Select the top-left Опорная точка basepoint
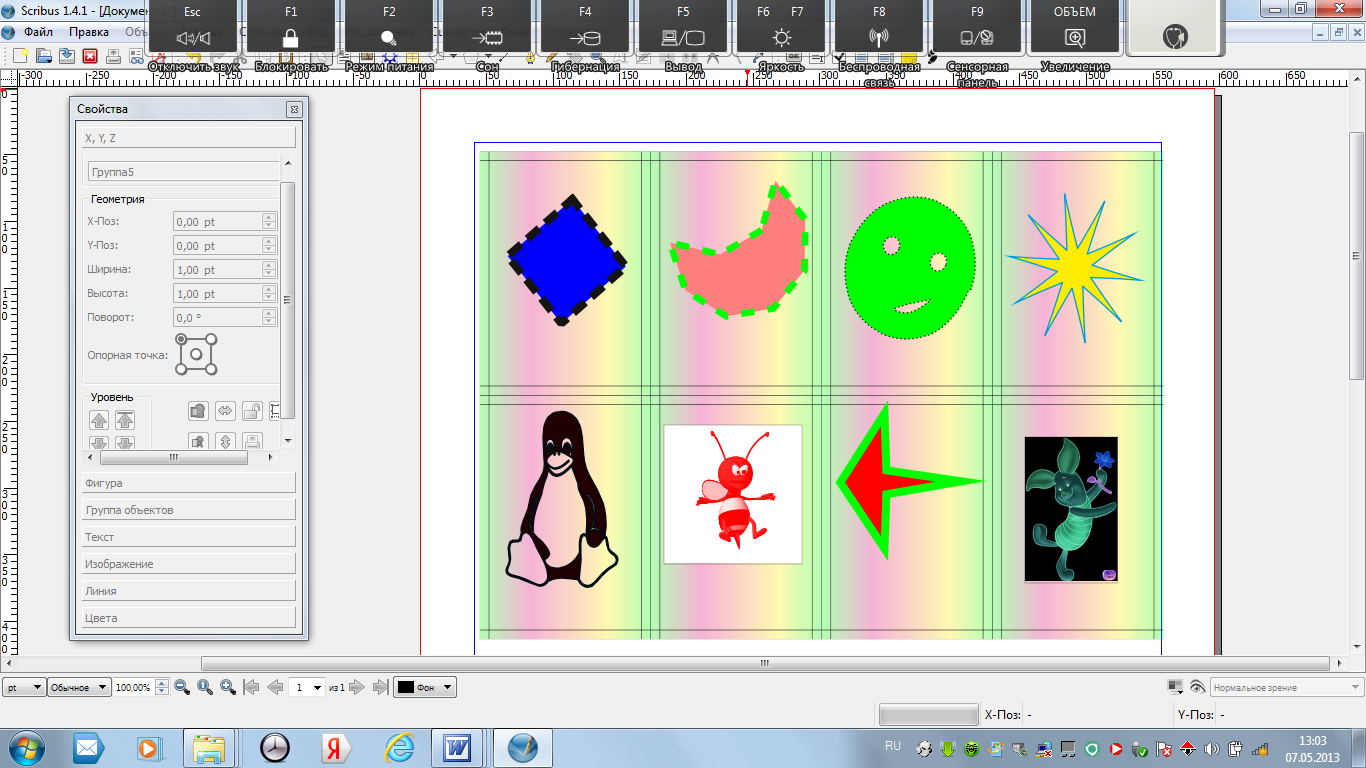 point(182,340)
